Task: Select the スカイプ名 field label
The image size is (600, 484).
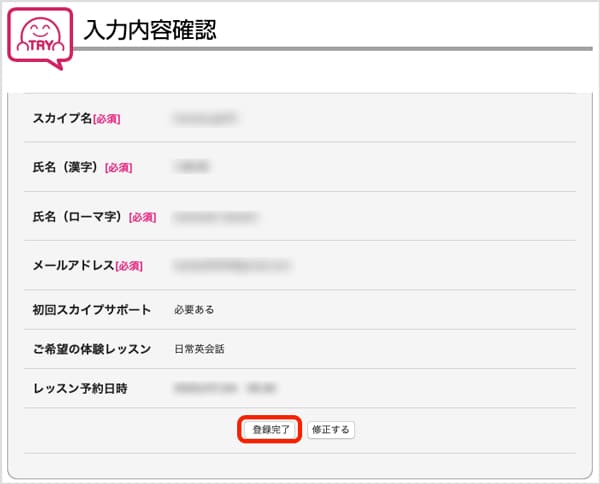Action: 62,118
